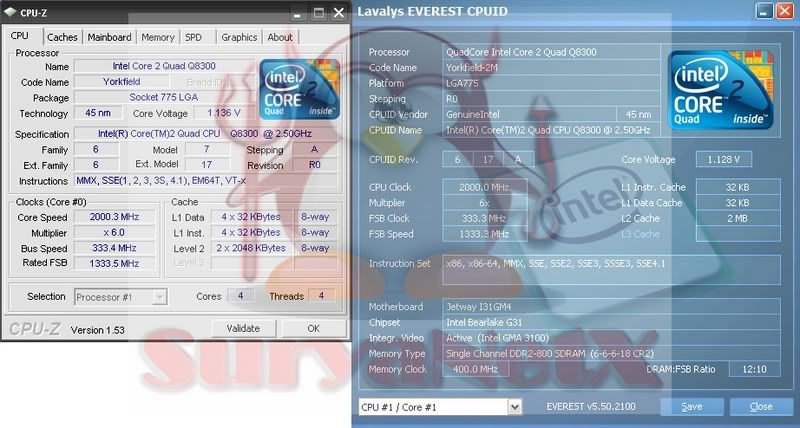Click the L2 Cache value 2 MB
800x428 pixels.
click(x=738, y=218)
